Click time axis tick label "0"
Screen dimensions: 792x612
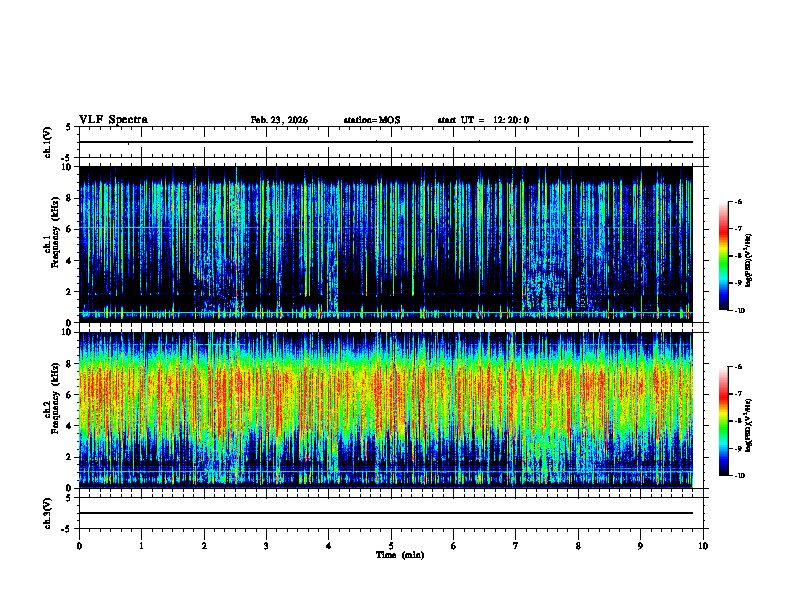(x=79, y=546)
